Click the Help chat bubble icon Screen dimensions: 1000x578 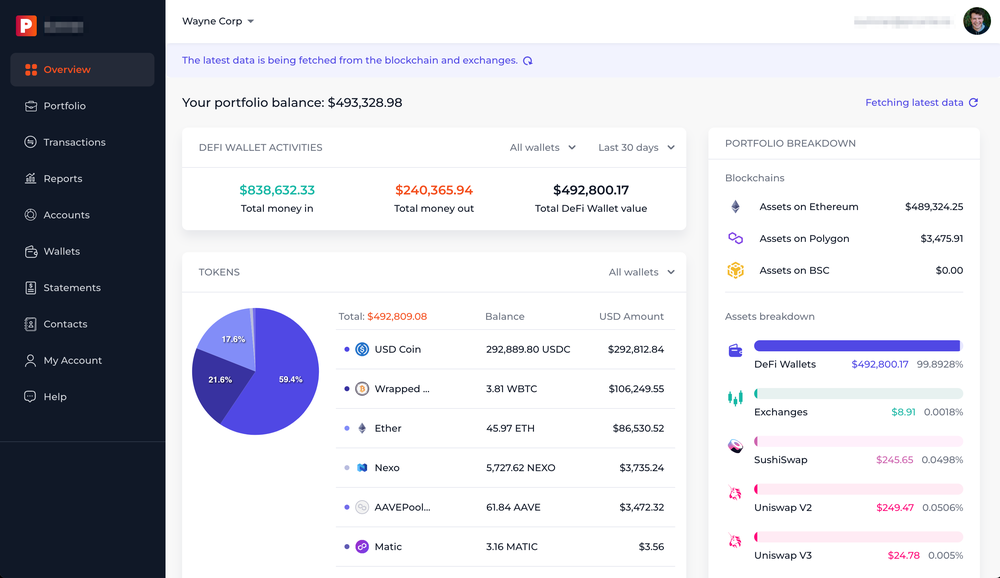click(31, 397)
